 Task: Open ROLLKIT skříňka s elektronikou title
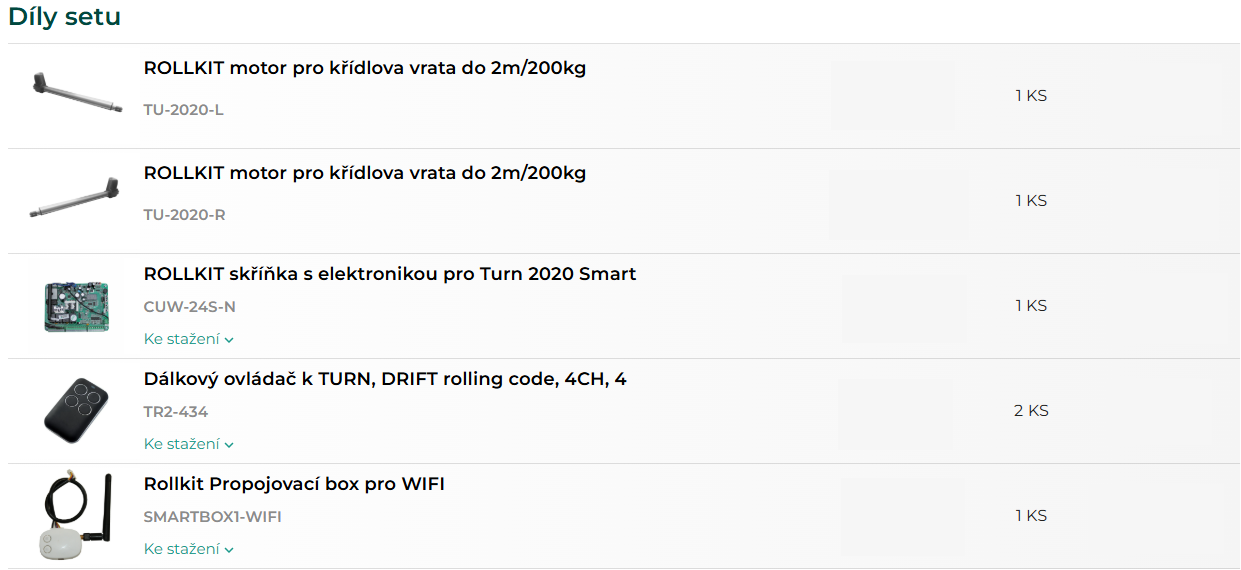(x=390, y=274)
